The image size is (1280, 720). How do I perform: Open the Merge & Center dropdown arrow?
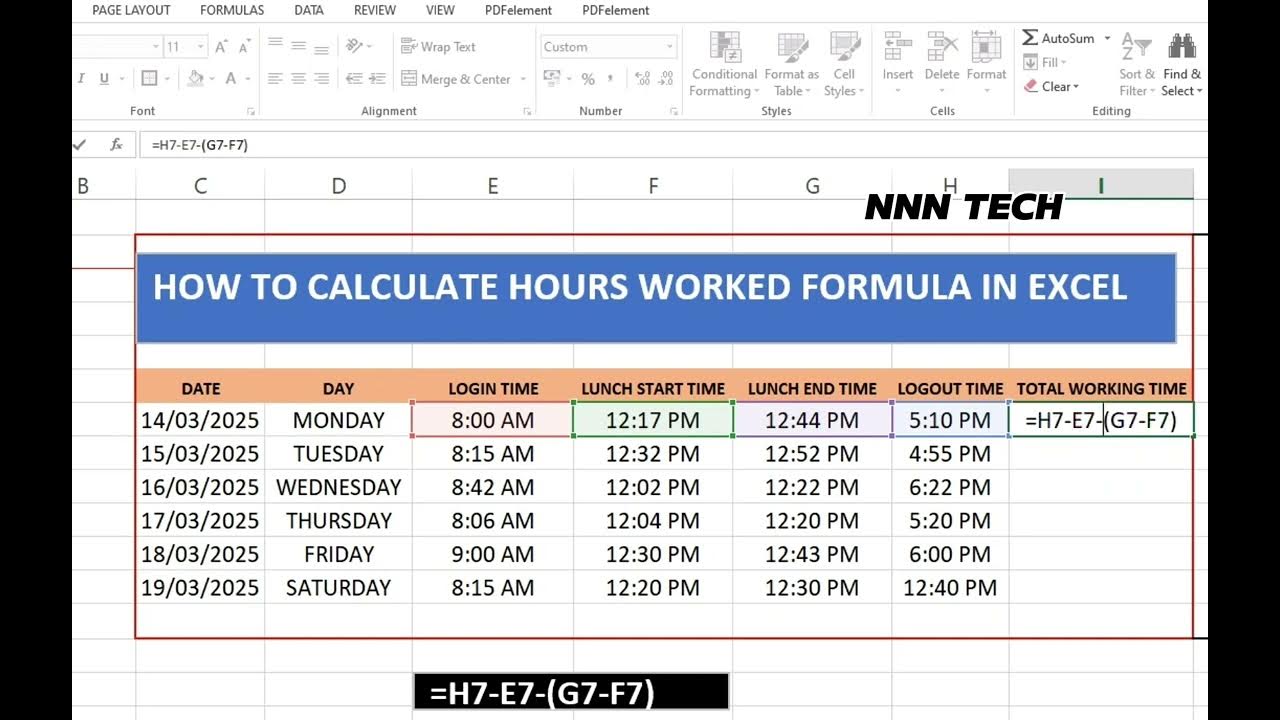(524, 79)
